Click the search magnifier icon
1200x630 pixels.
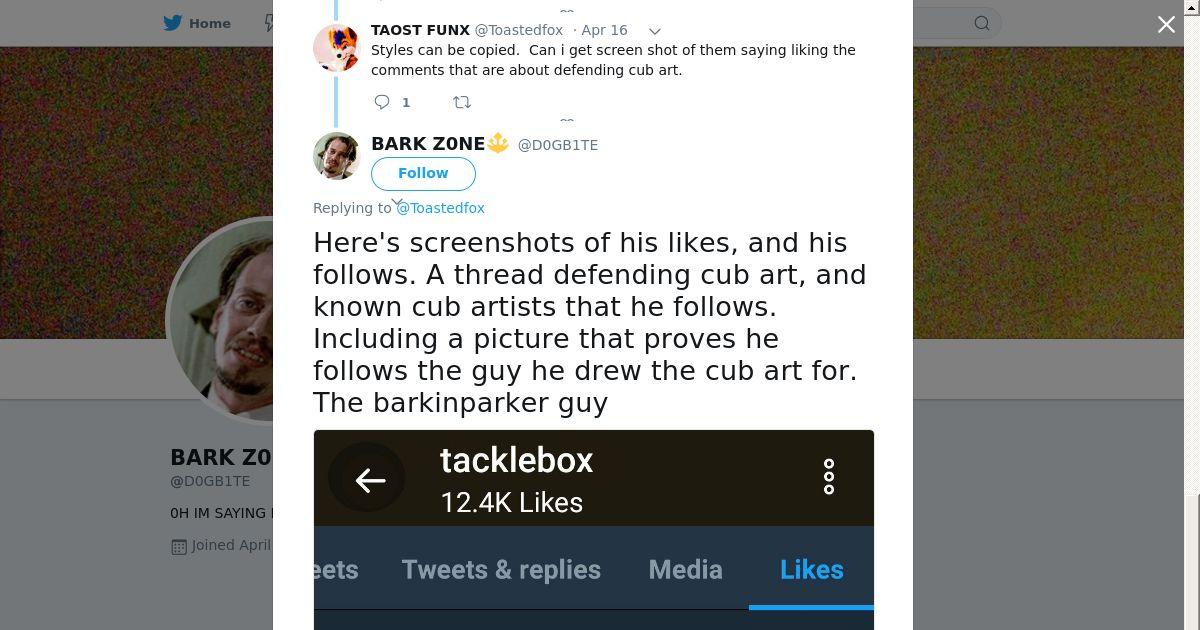(x=982, y=23)
